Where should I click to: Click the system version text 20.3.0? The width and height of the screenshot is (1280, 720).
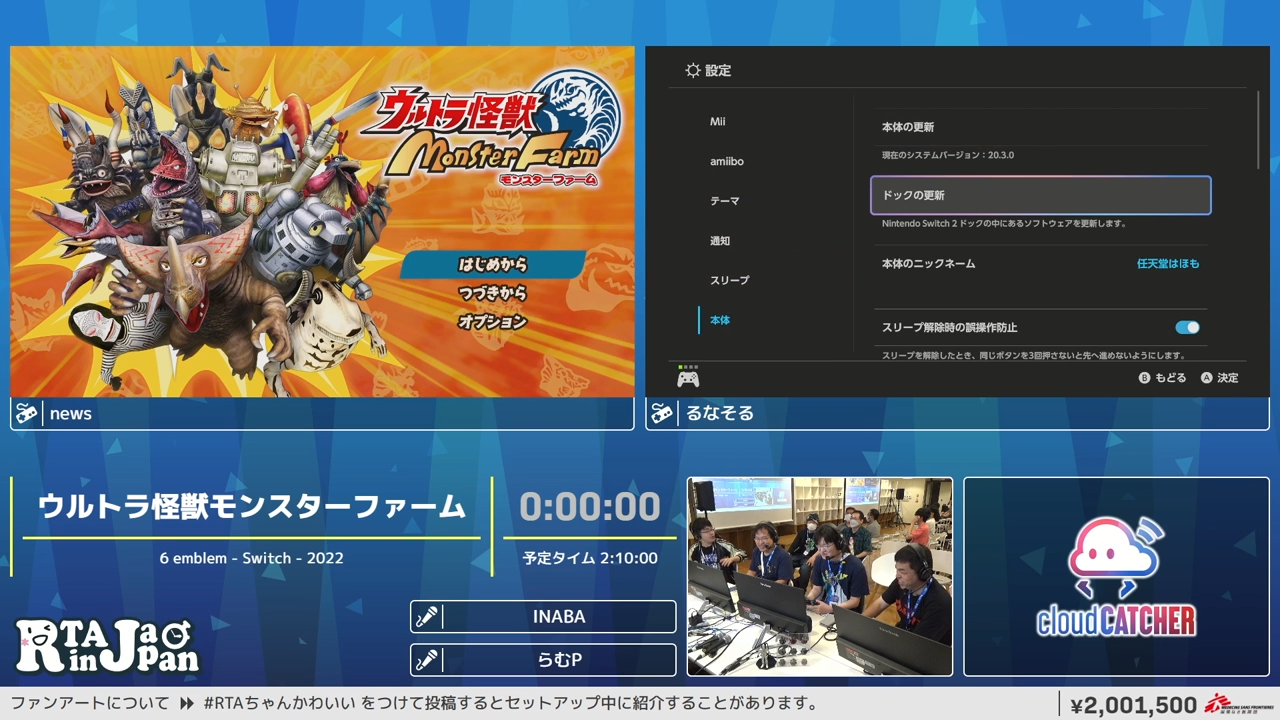(x=948, y=156)
